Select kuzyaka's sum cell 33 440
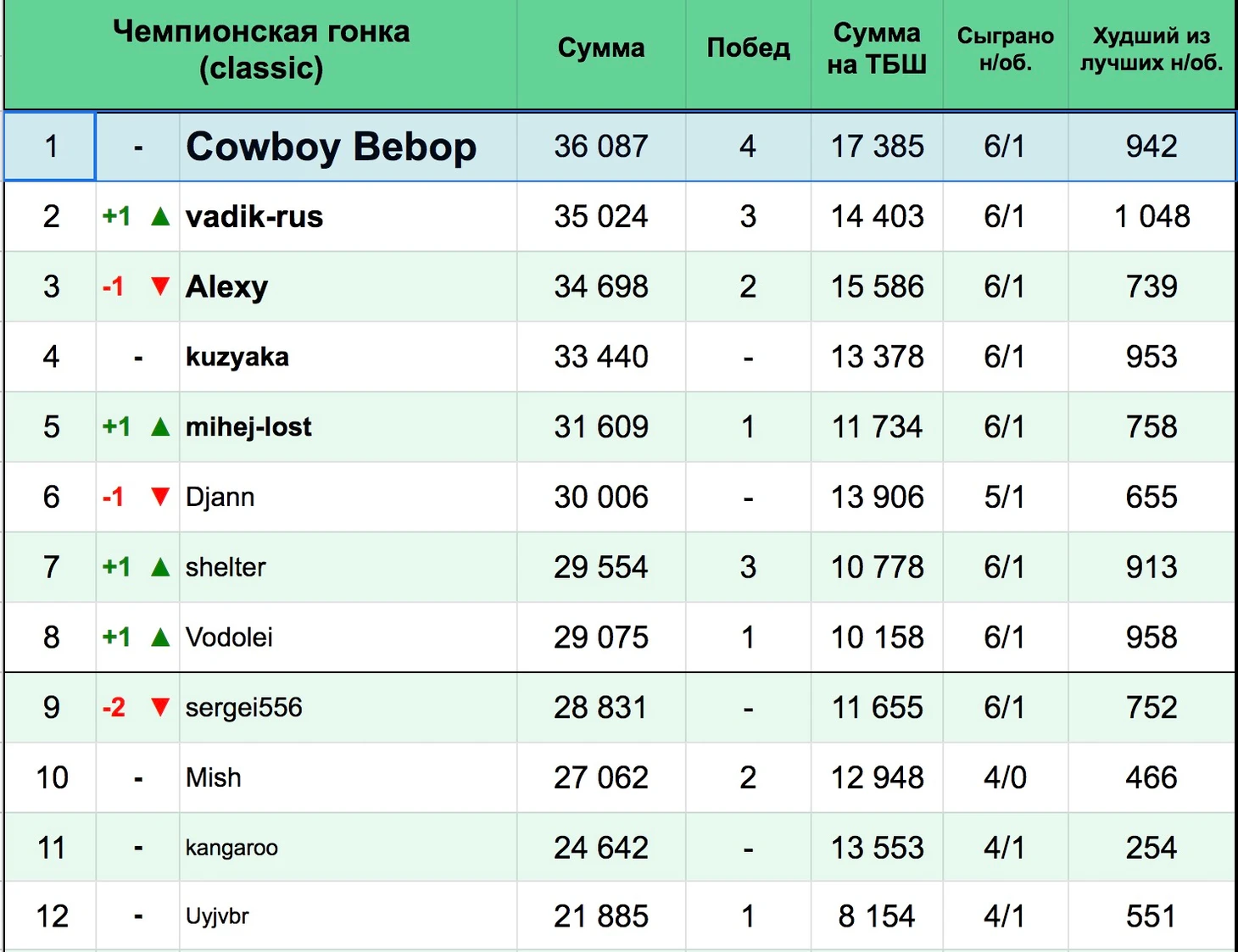 [x=601, y=357]
